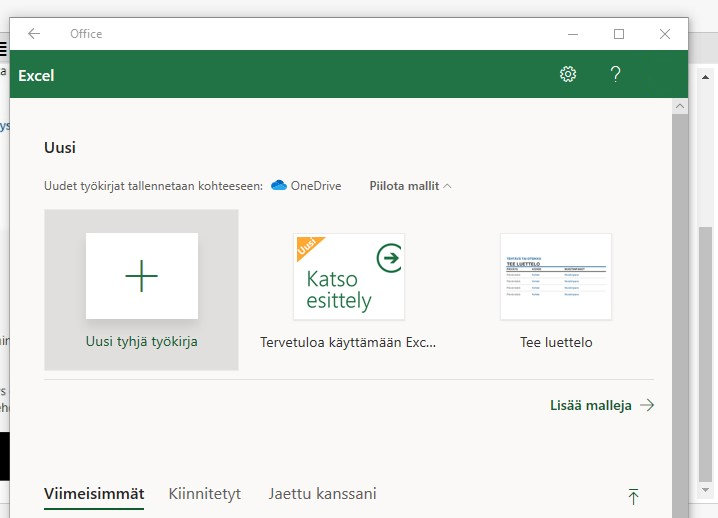Minimize the Office window
The image size is (718, 518).
(x=573, y=34)
